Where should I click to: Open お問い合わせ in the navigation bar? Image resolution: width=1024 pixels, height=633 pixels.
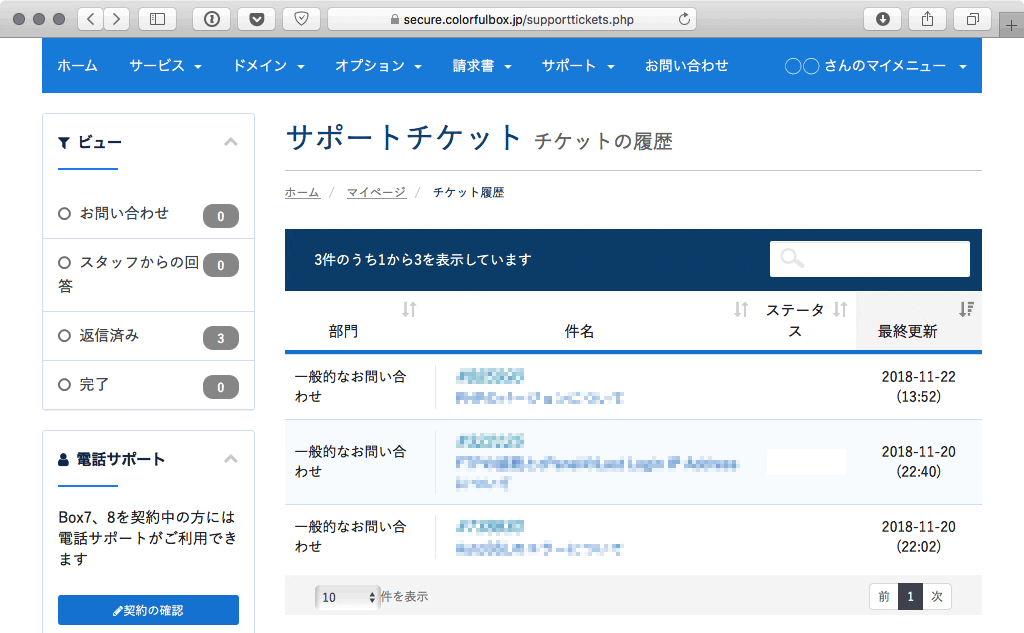point(686,65)
